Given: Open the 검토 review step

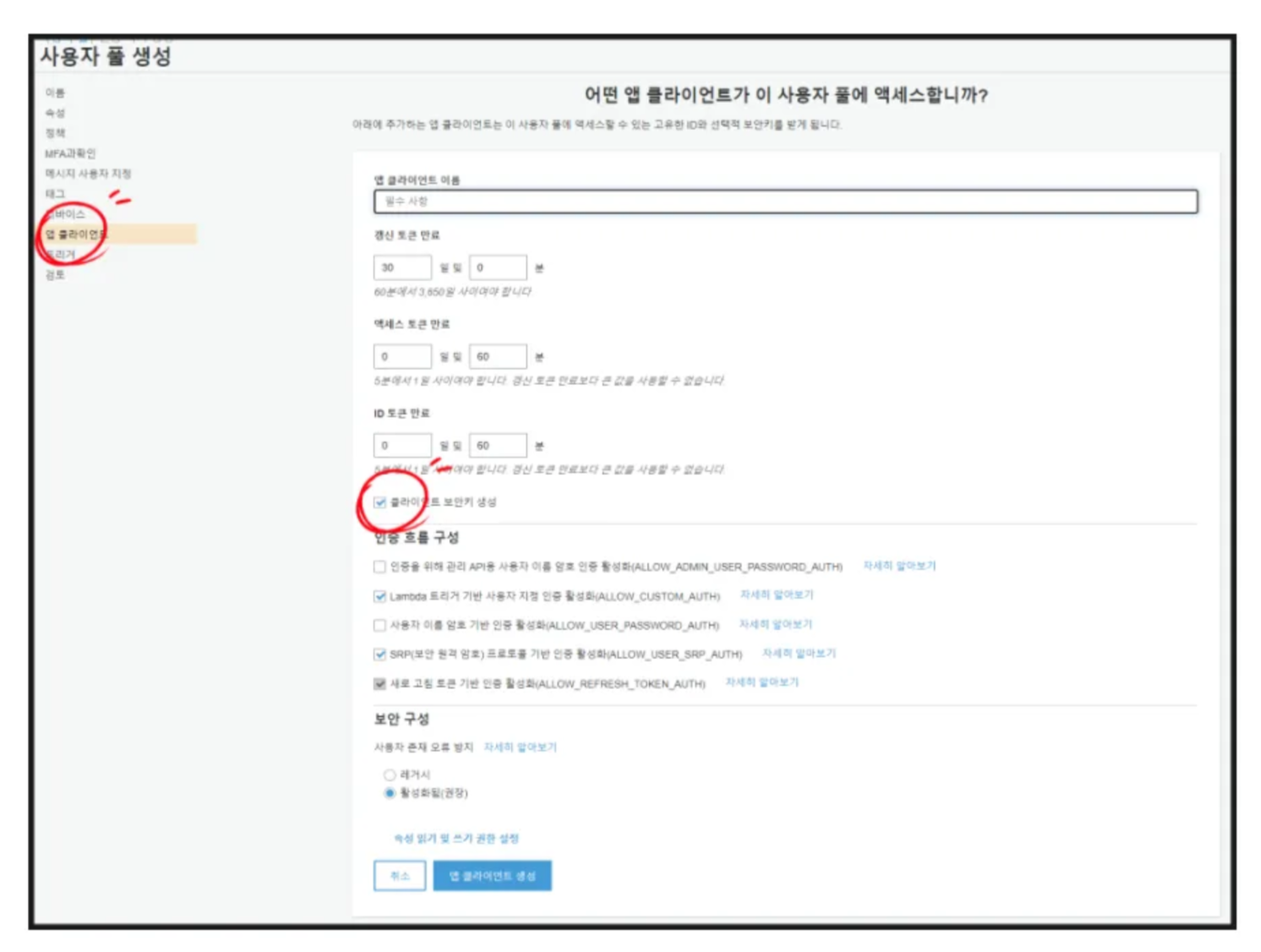Looking at the screenshot, I should pos(55,275).
